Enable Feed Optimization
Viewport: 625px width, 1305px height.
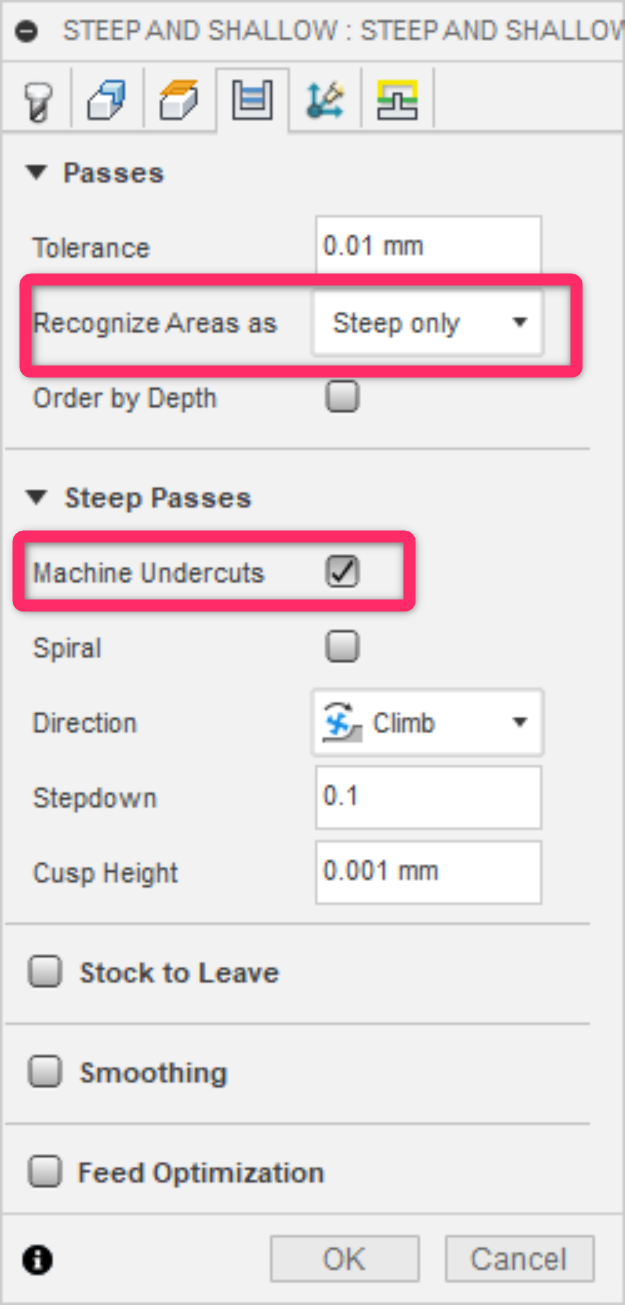(44, 1172)
